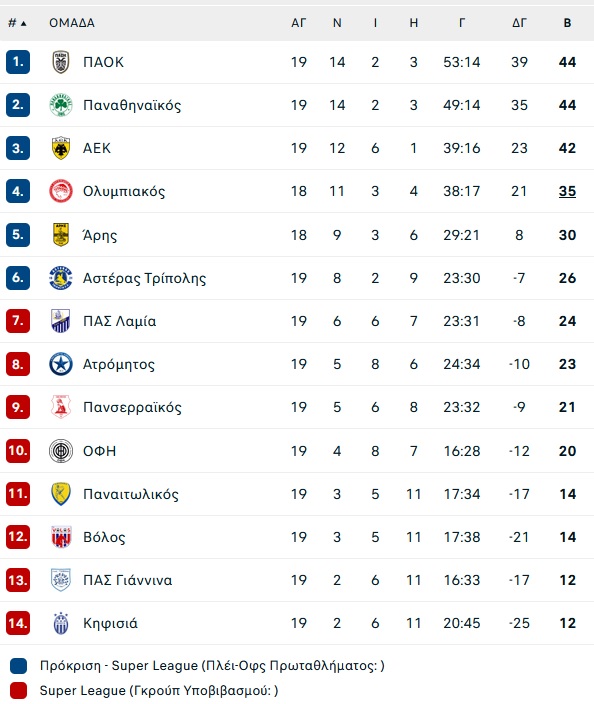Open the ΟΦΗ black circular emblem

click(x=61, y=451)
